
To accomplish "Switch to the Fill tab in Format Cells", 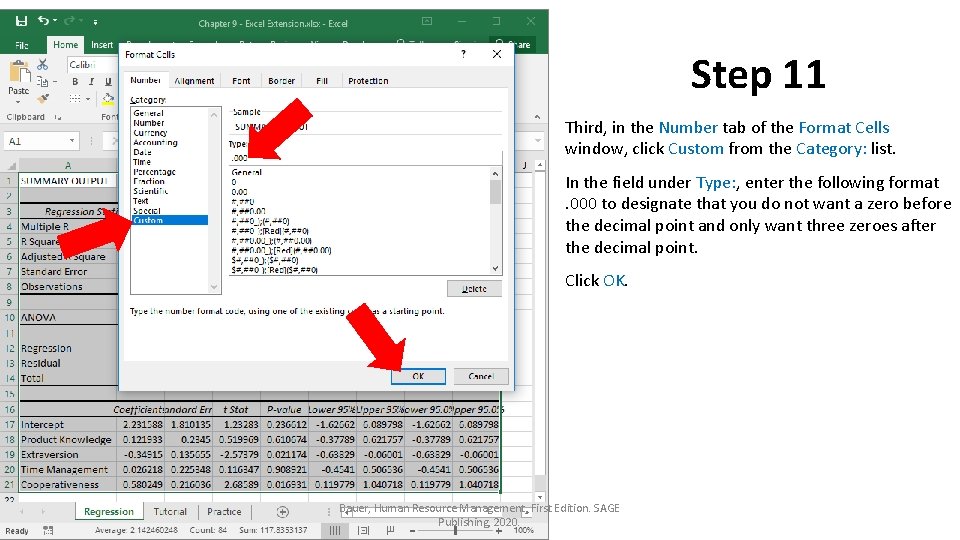I will pyautogui.click(x=322, y=81).
